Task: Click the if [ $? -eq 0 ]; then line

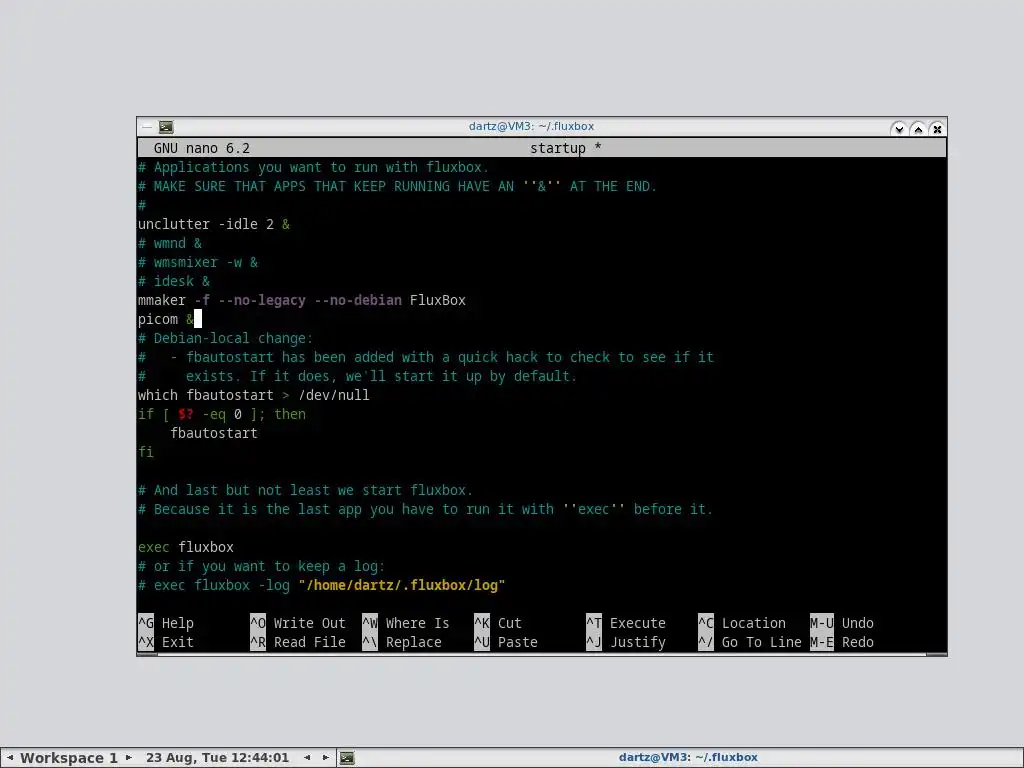Action: [x=221, y=414]
